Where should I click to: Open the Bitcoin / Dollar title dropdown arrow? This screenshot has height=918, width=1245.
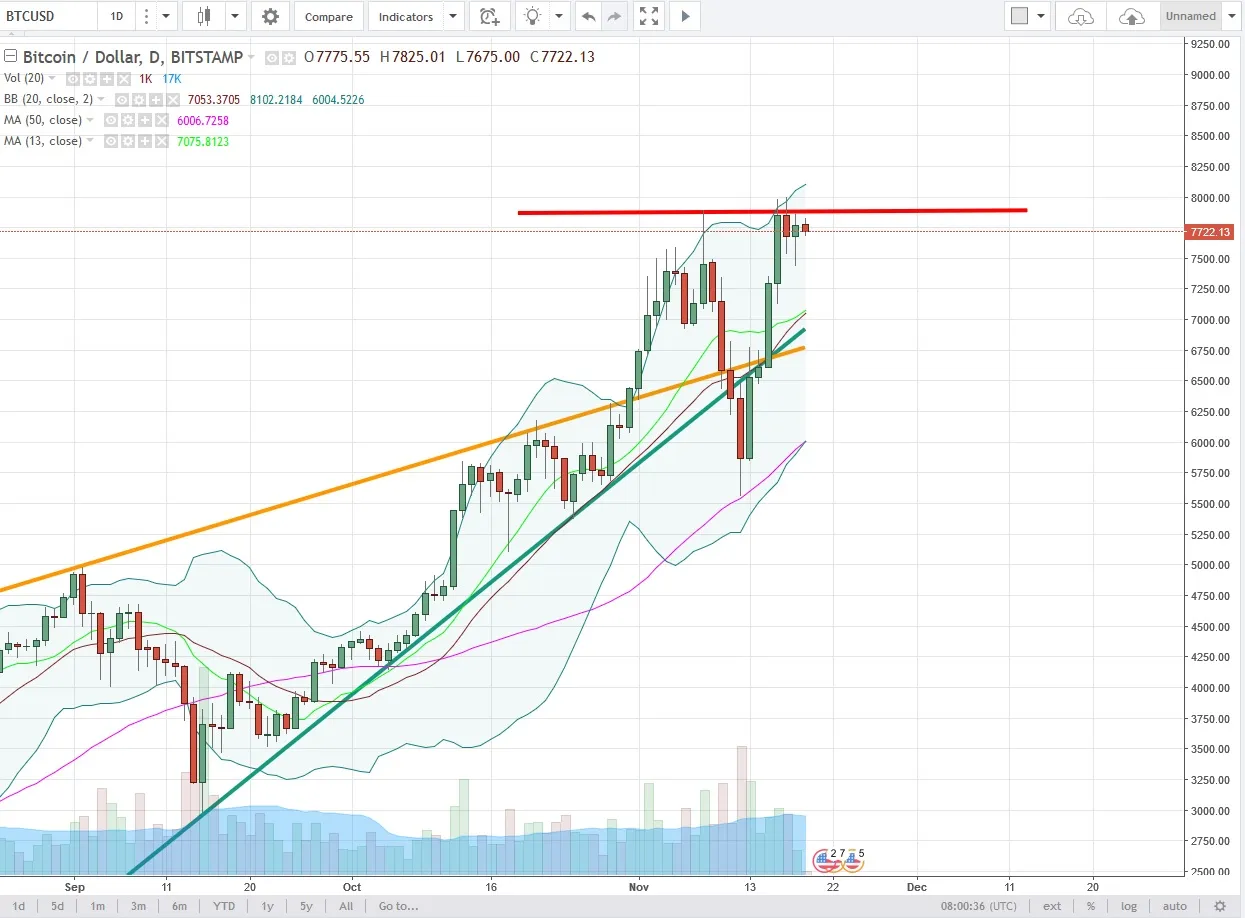coord(251,58)
